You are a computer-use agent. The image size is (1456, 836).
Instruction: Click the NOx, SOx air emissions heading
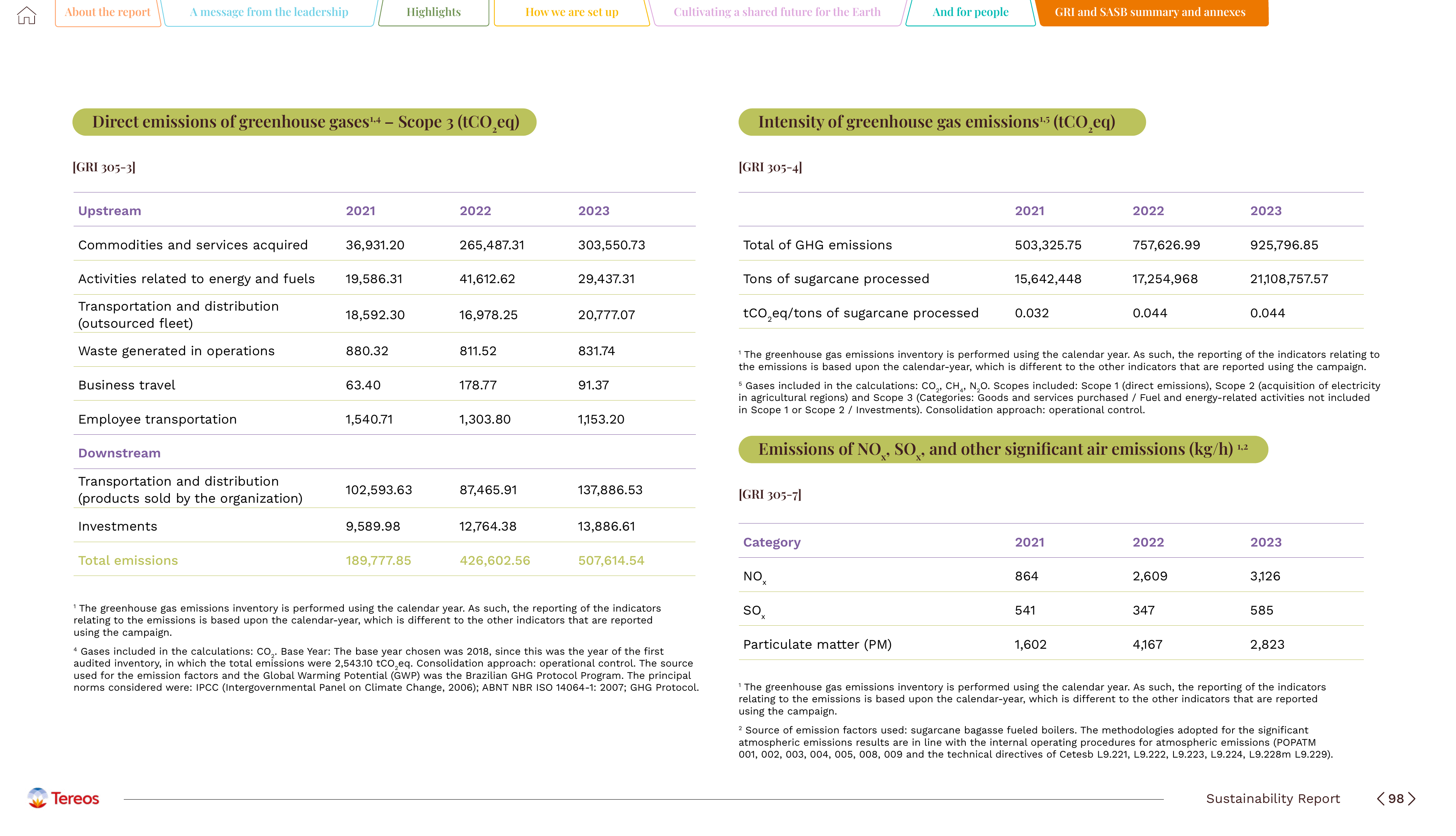[1003, 450]
